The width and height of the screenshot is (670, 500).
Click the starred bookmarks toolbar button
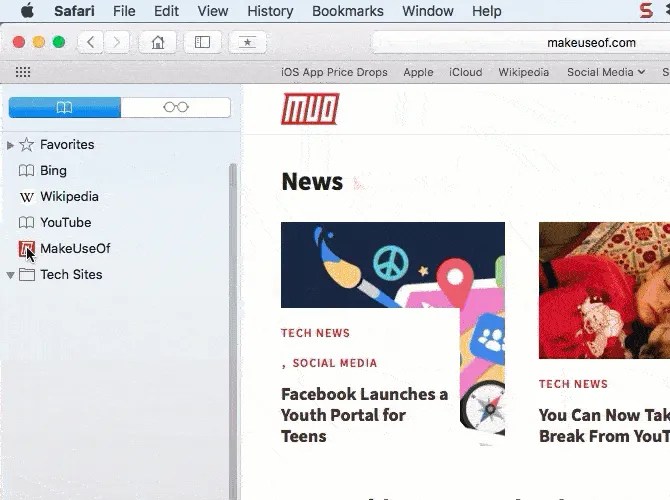click(247, 42)
